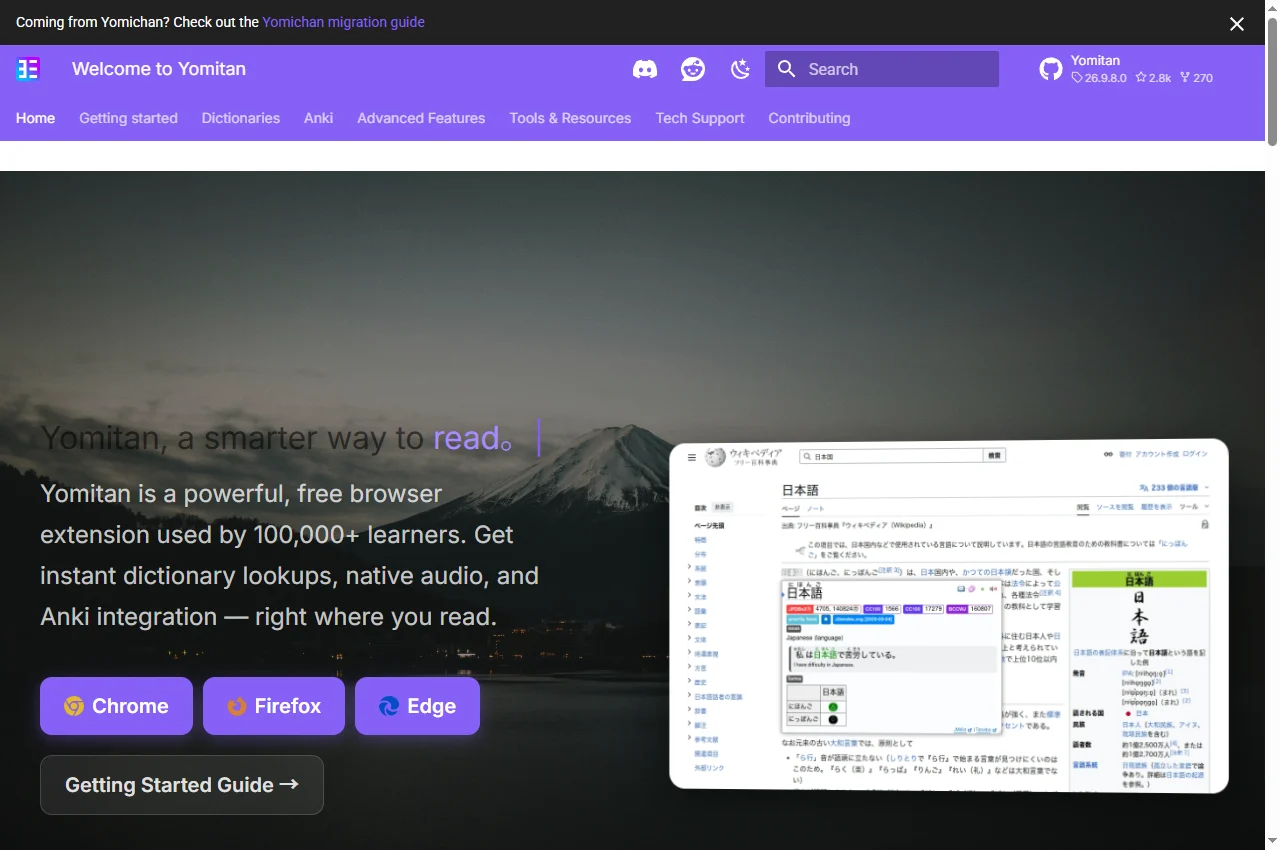Open the Reddit icon link

[693, 69]
